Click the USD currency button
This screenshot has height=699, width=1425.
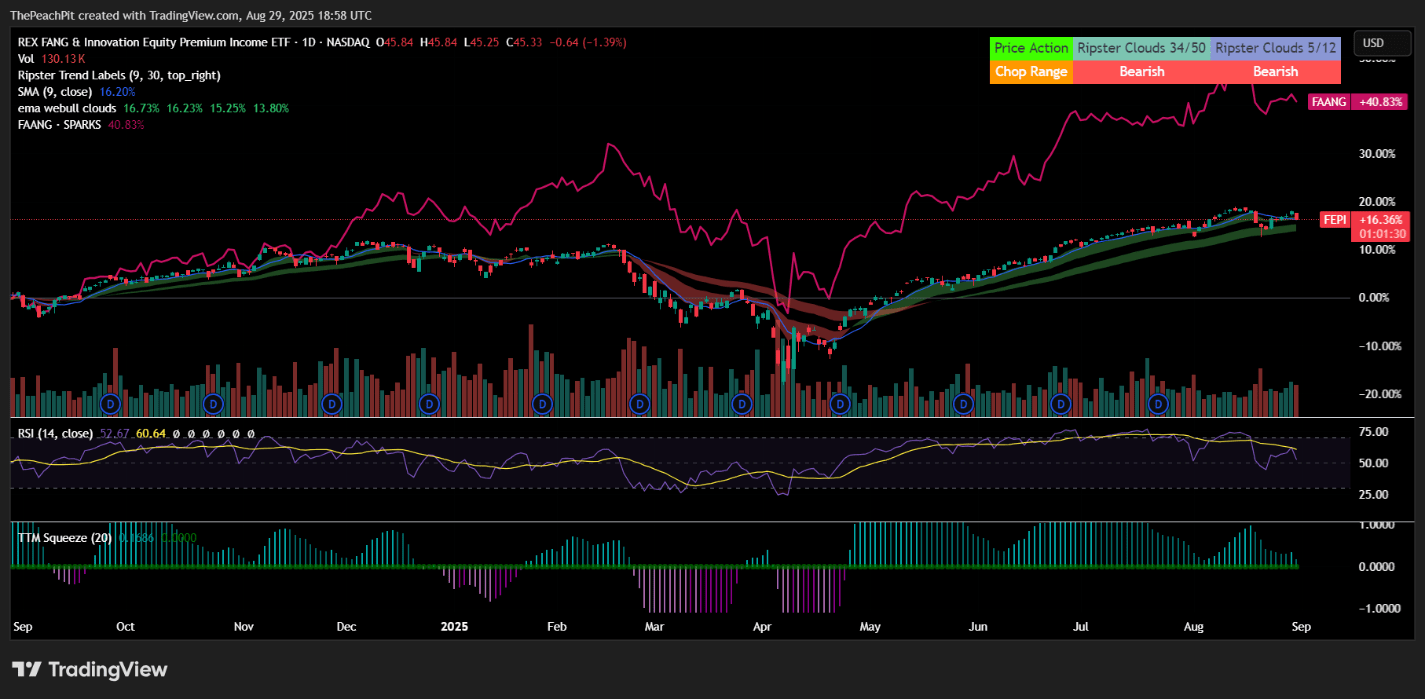[1381, 43]
